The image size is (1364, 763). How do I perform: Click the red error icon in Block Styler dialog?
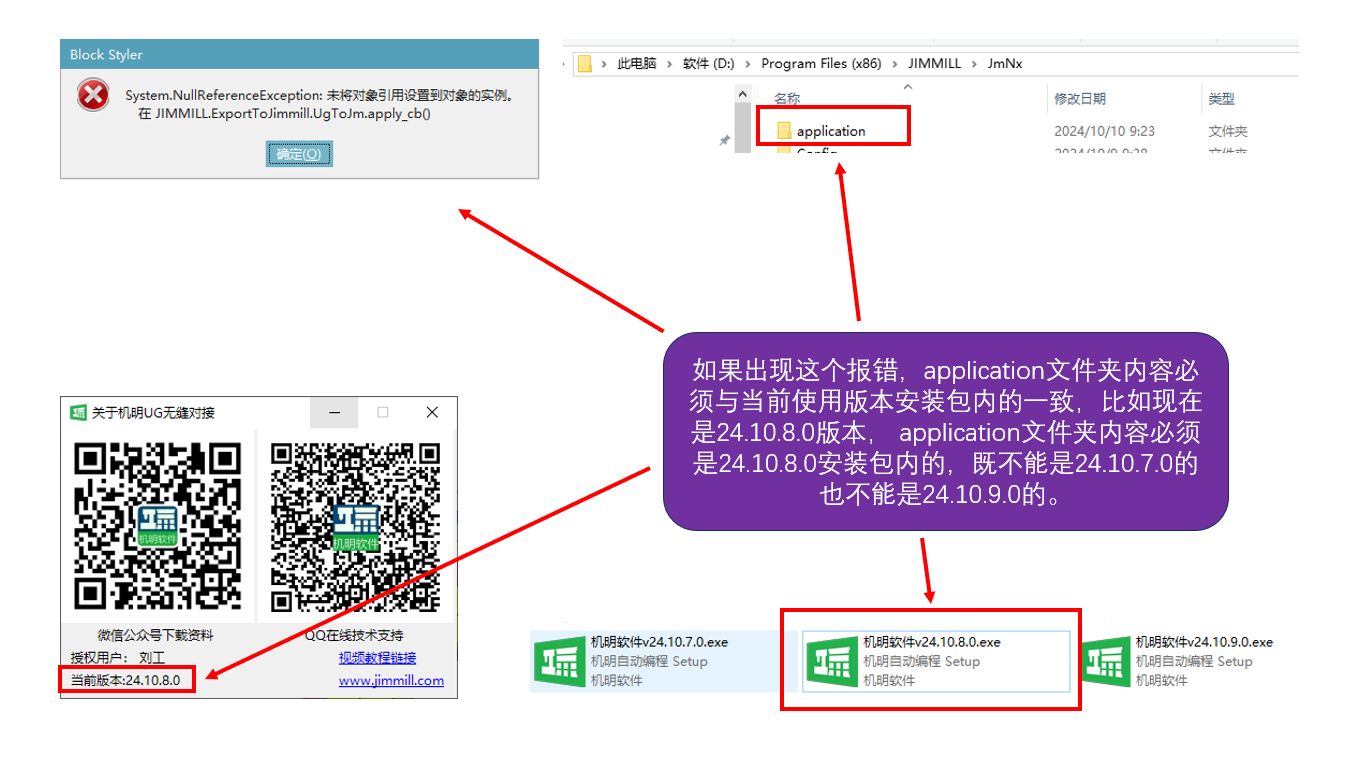point(93,96)
